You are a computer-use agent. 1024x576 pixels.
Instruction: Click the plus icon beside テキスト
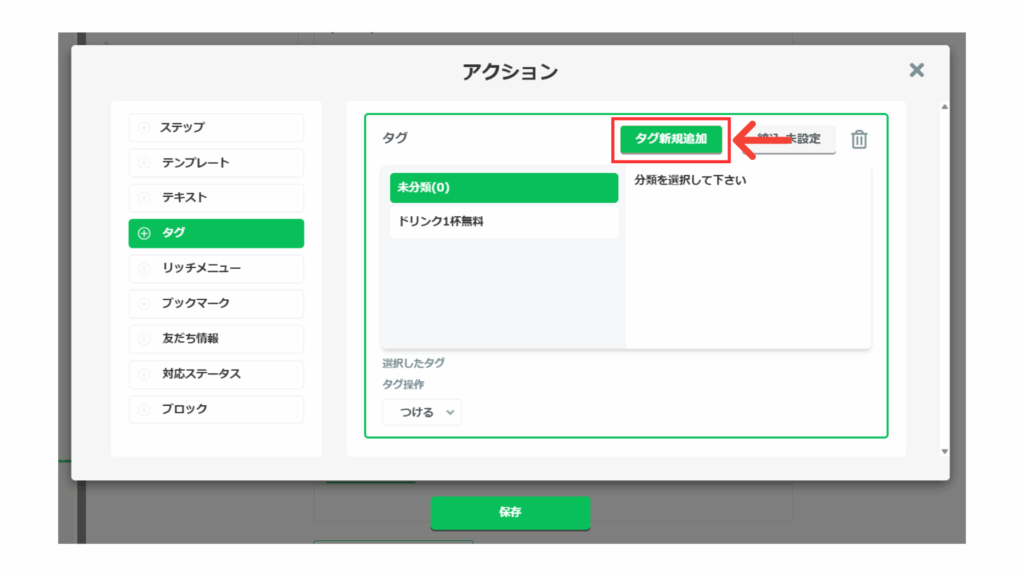click(x=144, y=198)
